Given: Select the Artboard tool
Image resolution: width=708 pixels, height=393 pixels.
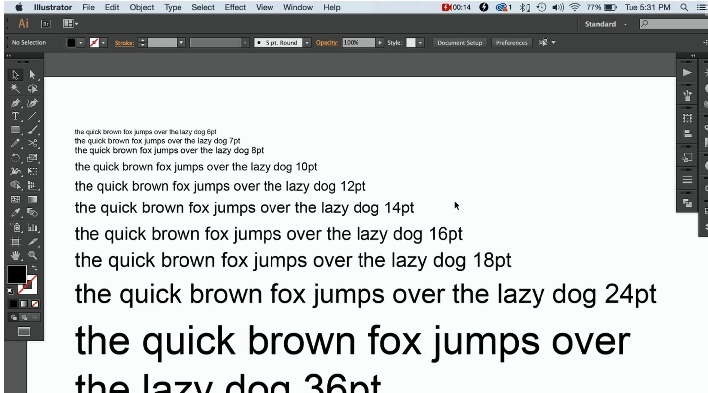Looking at the screenshot, I should [15, 242].
